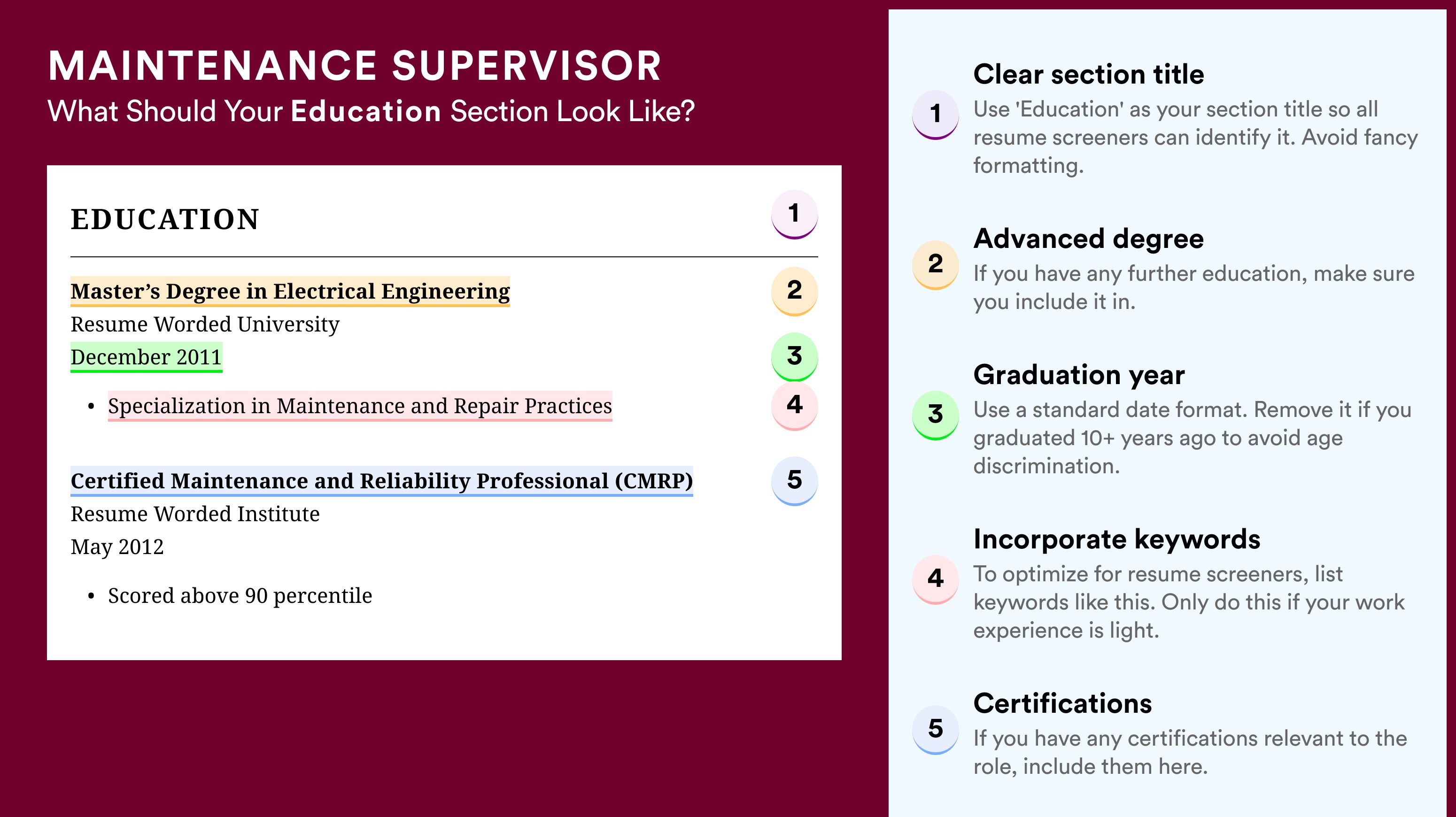The height and width of the screenshot is (817, 1456).
Task: Click the Certified Maintenance and Reliability Professional line
Action: (x=381, y=481)
